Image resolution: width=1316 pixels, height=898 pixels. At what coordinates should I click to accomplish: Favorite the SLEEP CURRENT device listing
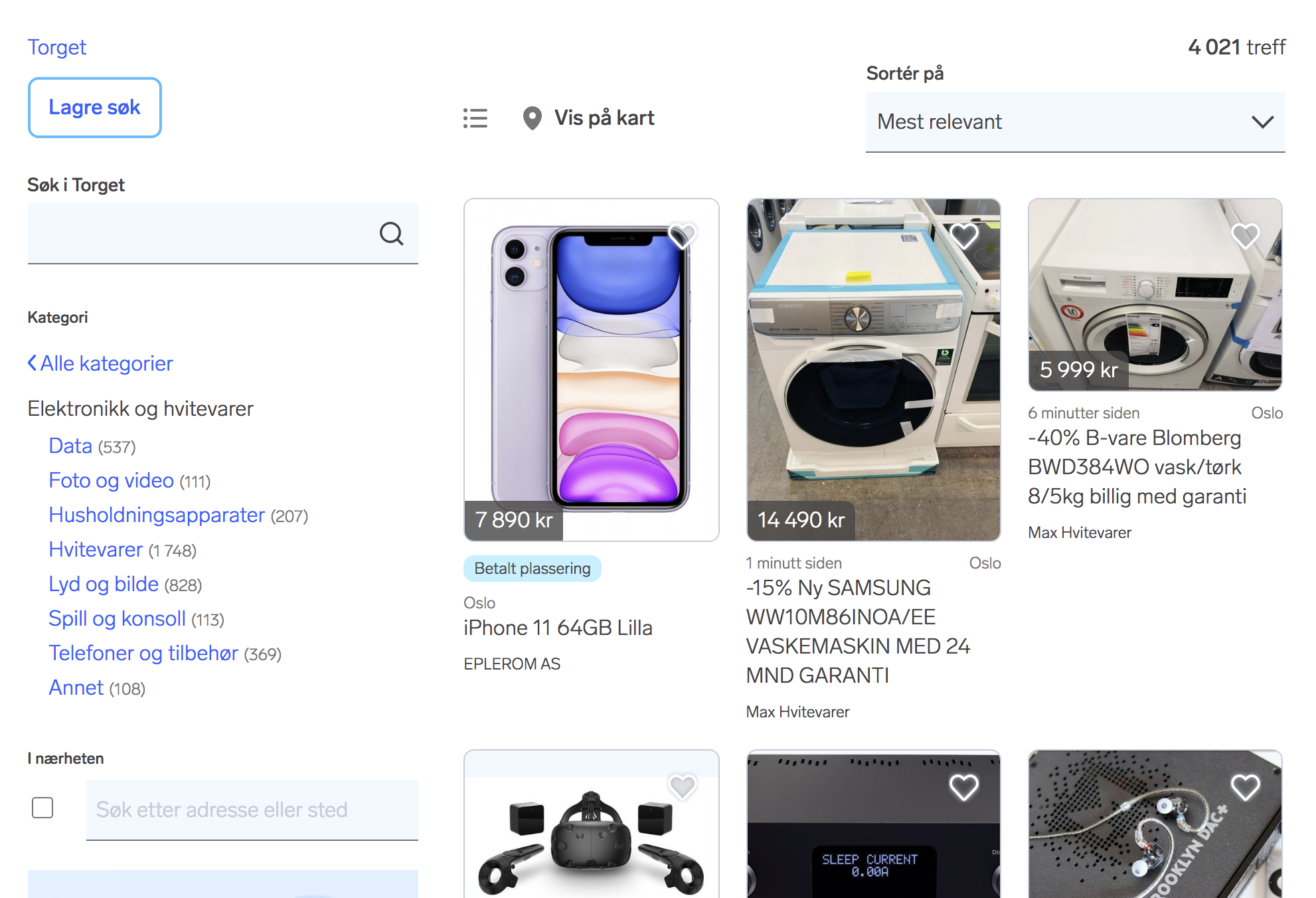coord(964,788)
